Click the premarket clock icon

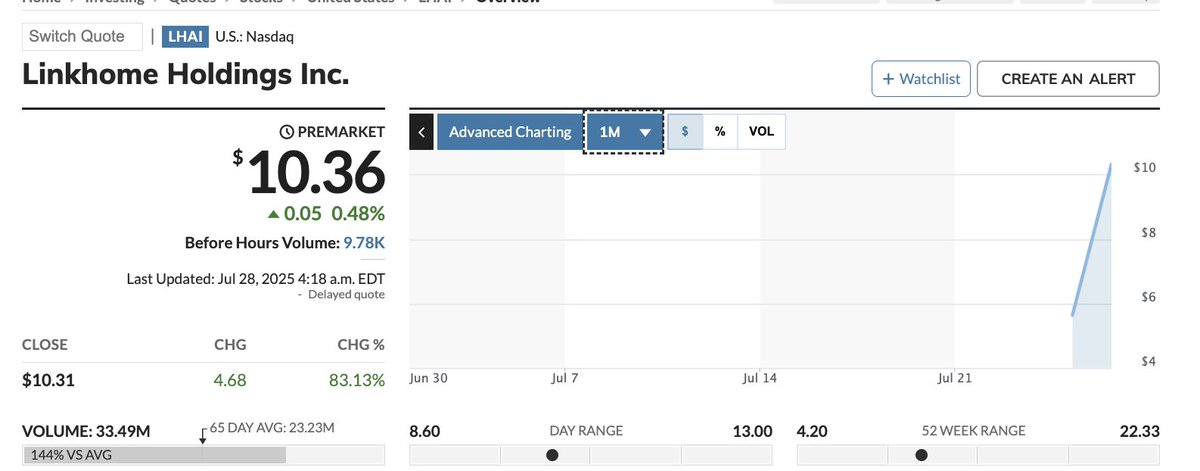coord(287,132)
